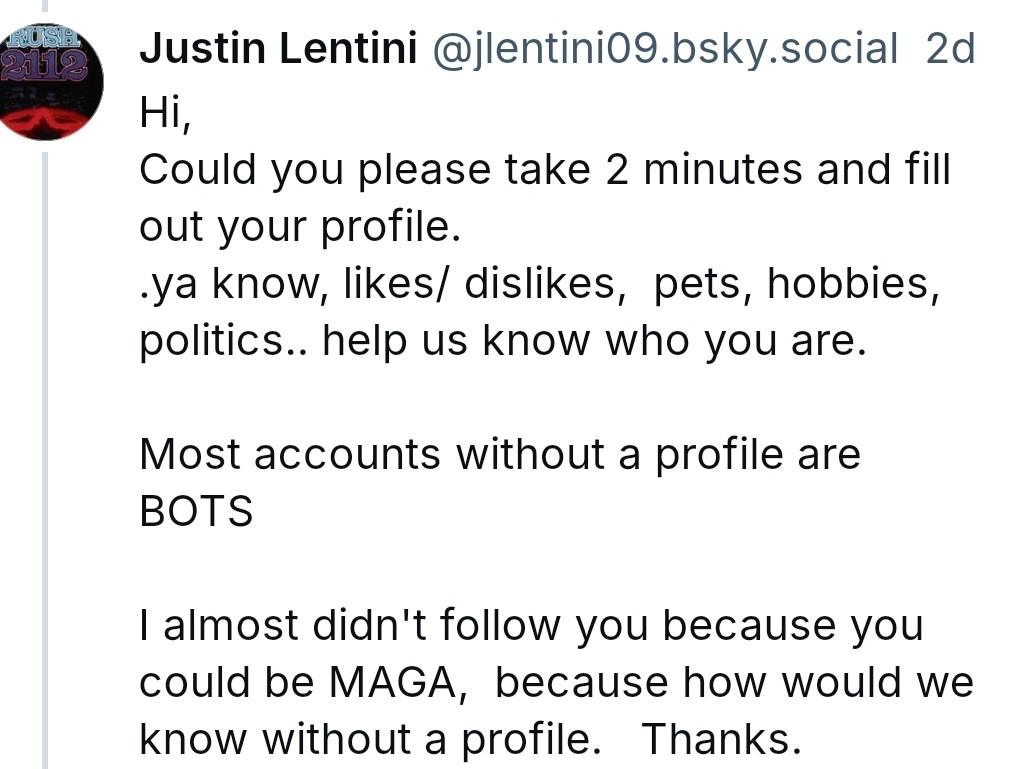Click "help us know who you are."
This screenshot has width=1020, height=769.
595,341
